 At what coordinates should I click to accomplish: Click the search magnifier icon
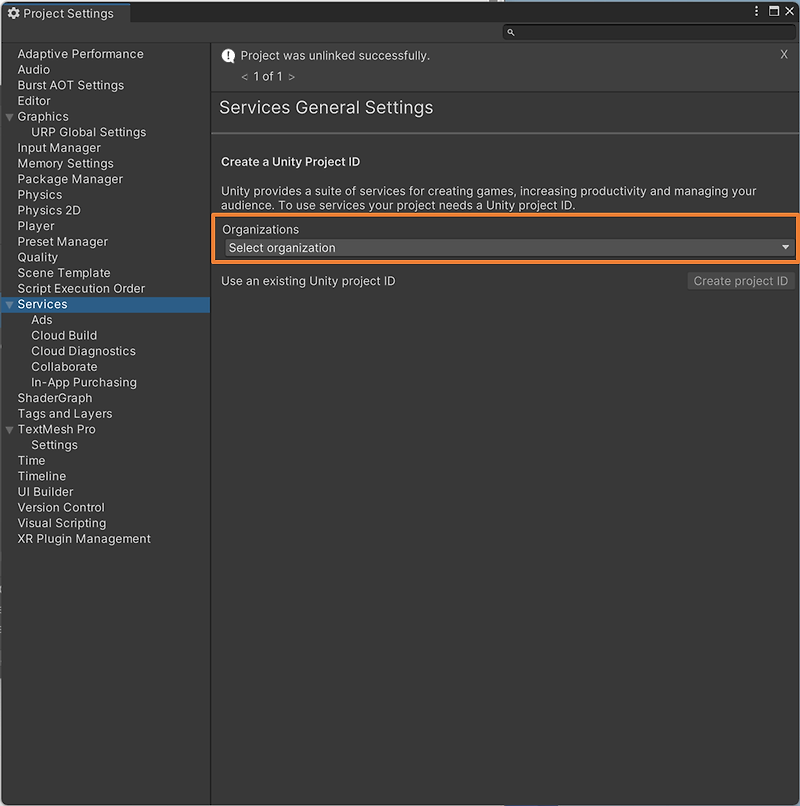(x=511, y=32)
